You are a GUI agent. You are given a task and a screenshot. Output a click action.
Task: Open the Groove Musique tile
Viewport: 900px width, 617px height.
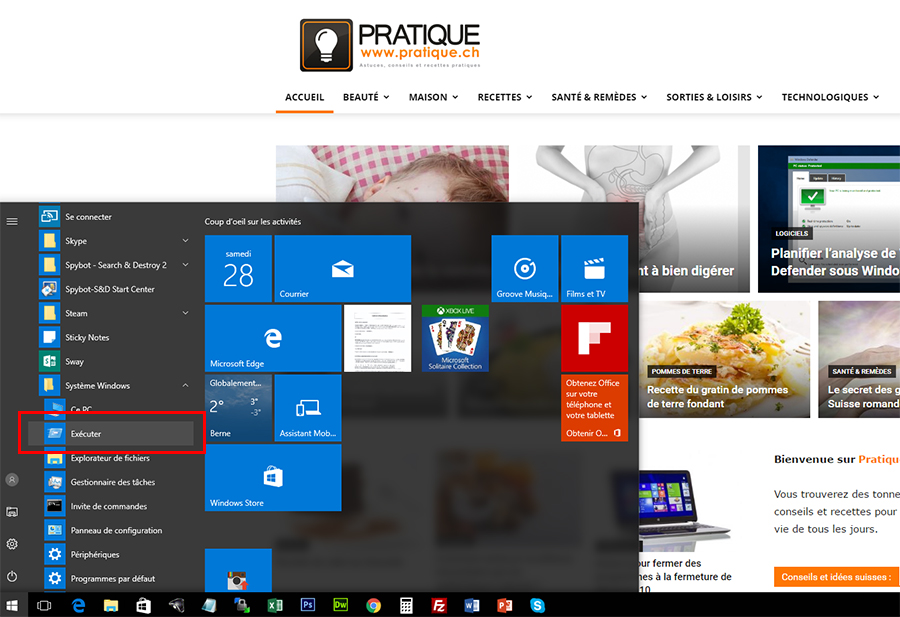coord(525,269)
